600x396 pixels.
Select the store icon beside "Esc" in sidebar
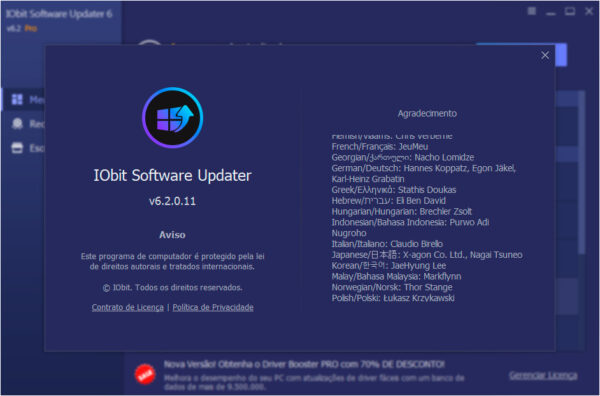[x=17, y=148]
